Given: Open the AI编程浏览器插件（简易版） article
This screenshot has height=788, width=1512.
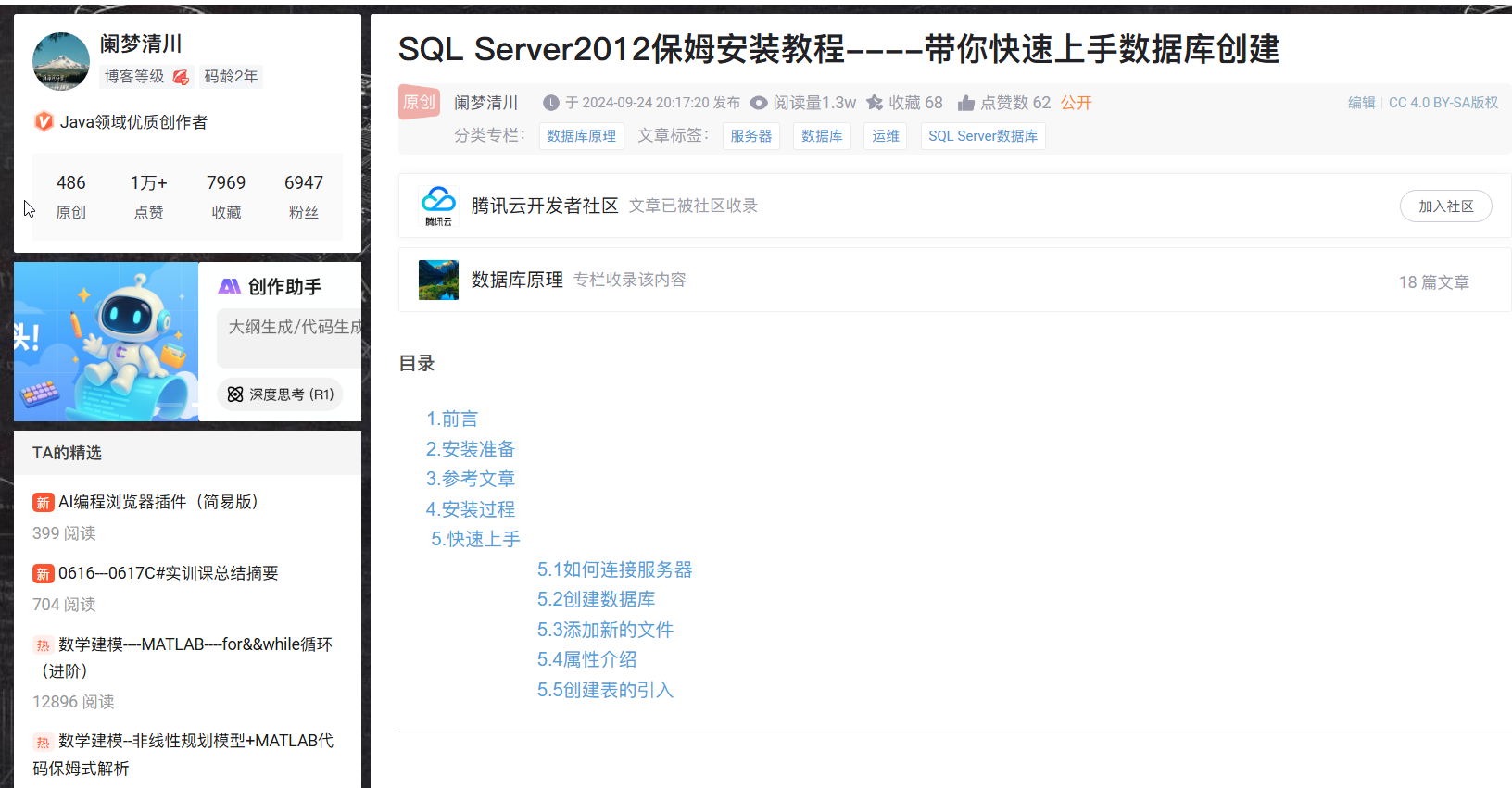Looking at the screenshot, I should pyautogui.click(x=158, y=502).
